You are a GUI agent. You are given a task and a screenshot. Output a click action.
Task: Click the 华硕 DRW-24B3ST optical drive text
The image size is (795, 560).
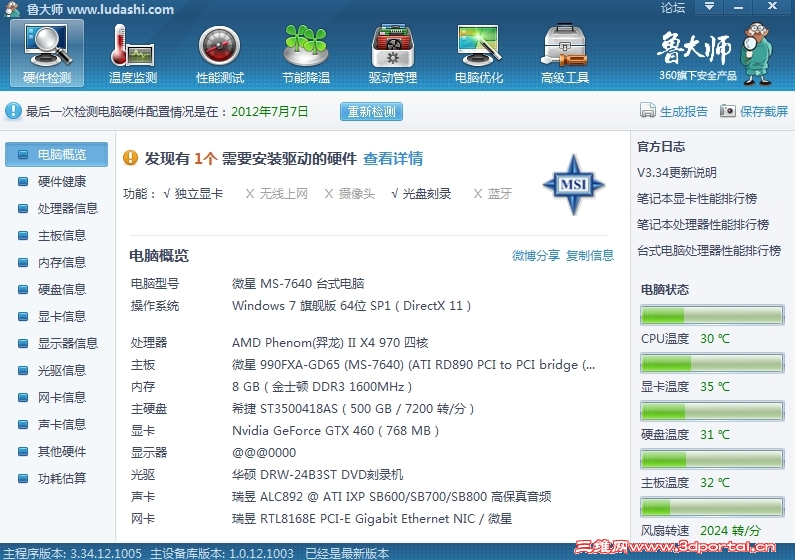(x=317, y=475)
